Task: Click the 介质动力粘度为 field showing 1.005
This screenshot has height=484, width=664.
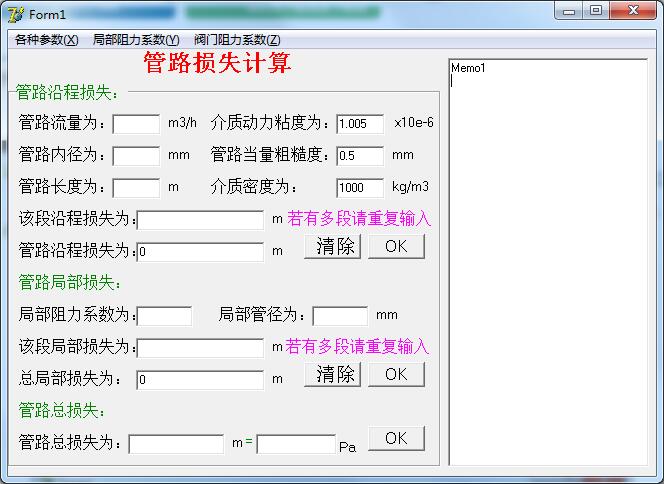Action: [360, 124]
